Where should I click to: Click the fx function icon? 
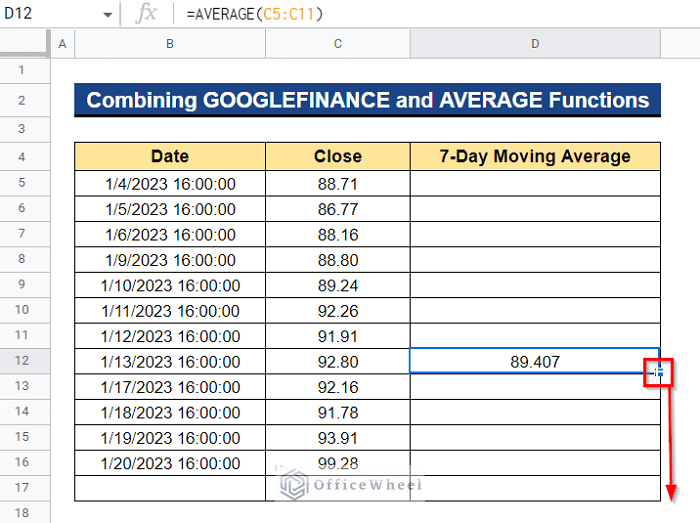tap(146, 14)
